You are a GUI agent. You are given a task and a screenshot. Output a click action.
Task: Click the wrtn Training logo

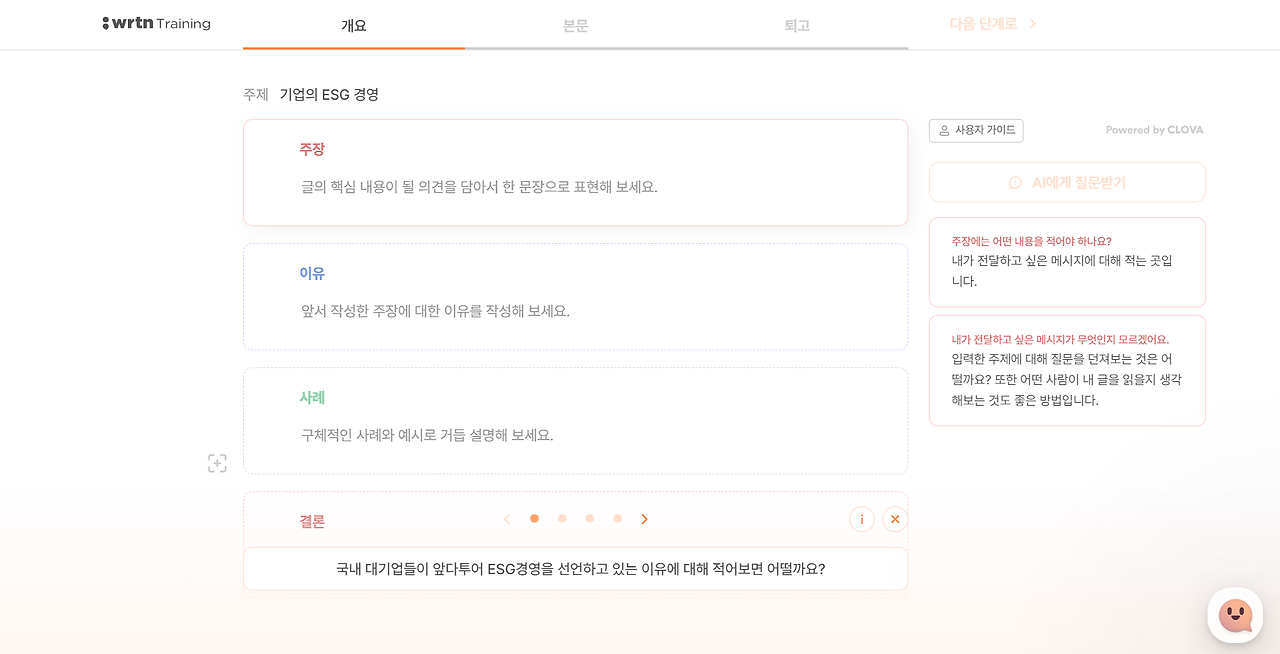click(156, 23)
